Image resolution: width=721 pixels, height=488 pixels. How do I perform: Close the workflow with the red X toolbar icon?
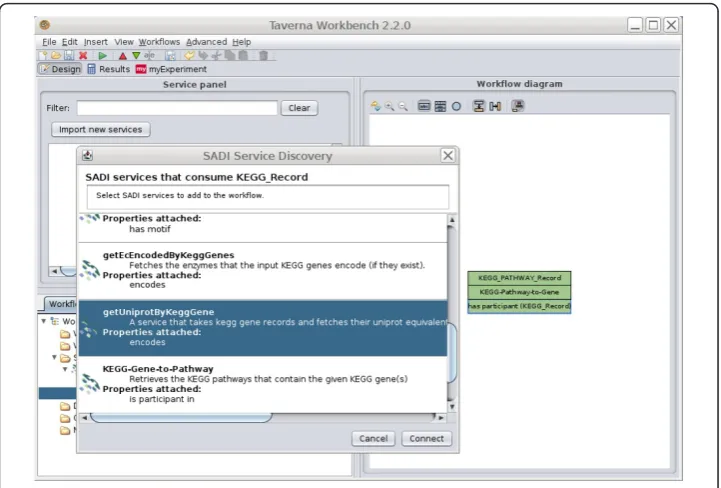coord(83,56)
